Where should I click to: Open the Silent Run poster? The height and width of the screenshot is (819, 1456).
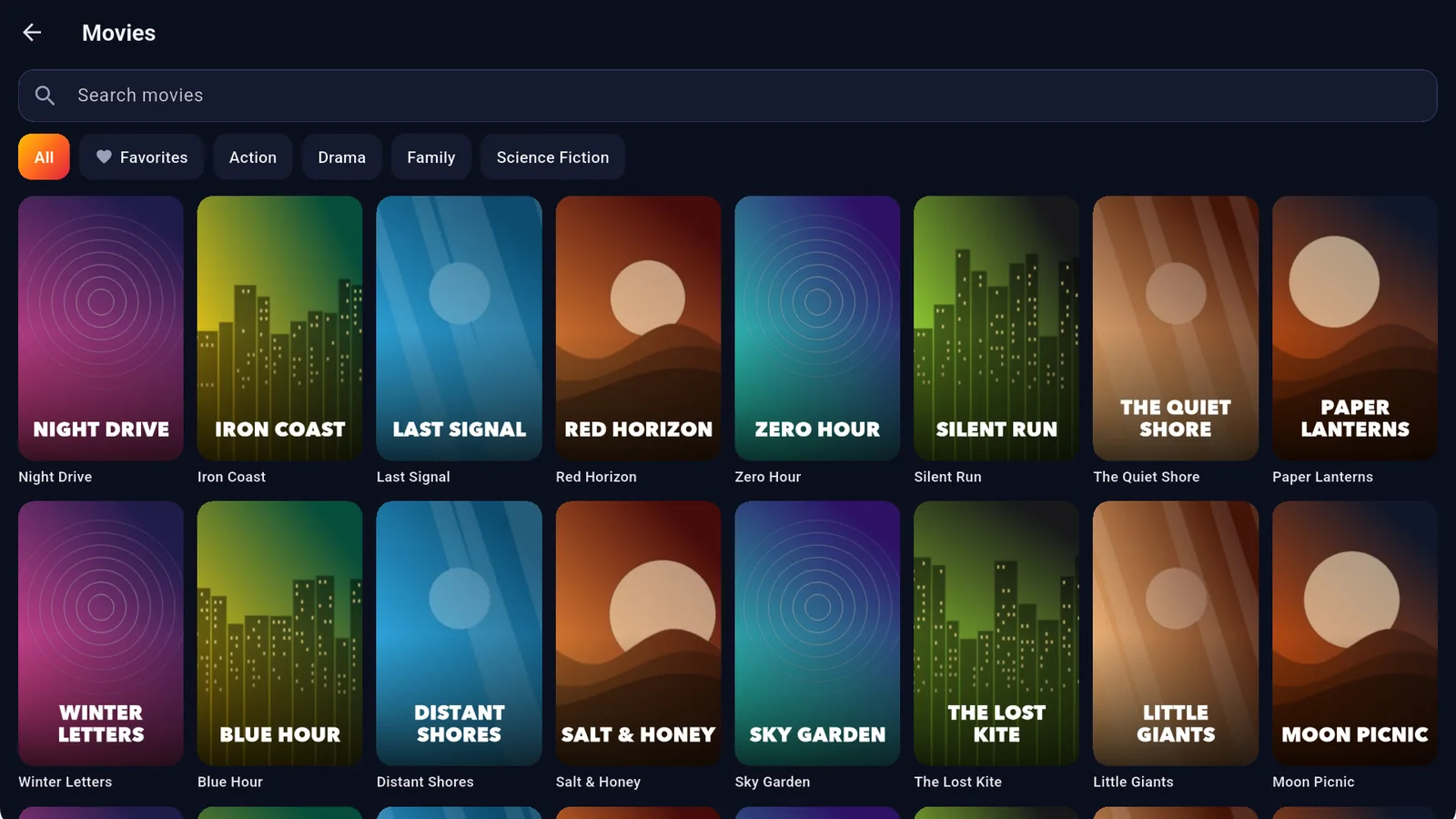(996, 329)
